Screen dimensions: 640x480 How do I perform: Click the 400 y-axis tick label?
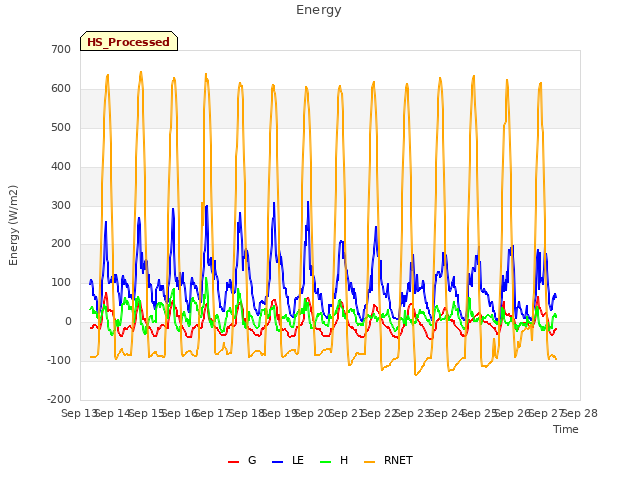tap(61, 167)
